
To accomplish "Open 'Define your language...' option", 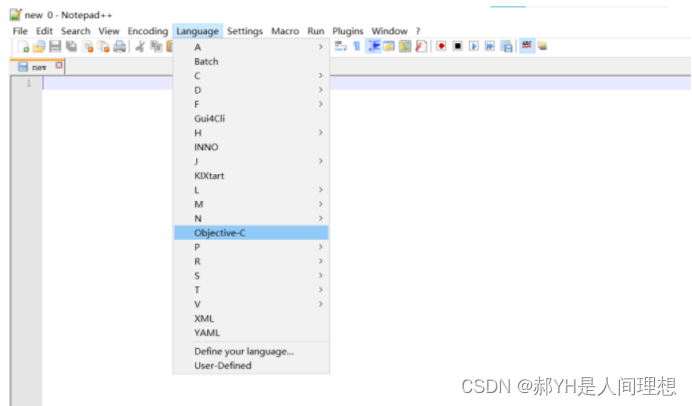I will tap(251, 352).
